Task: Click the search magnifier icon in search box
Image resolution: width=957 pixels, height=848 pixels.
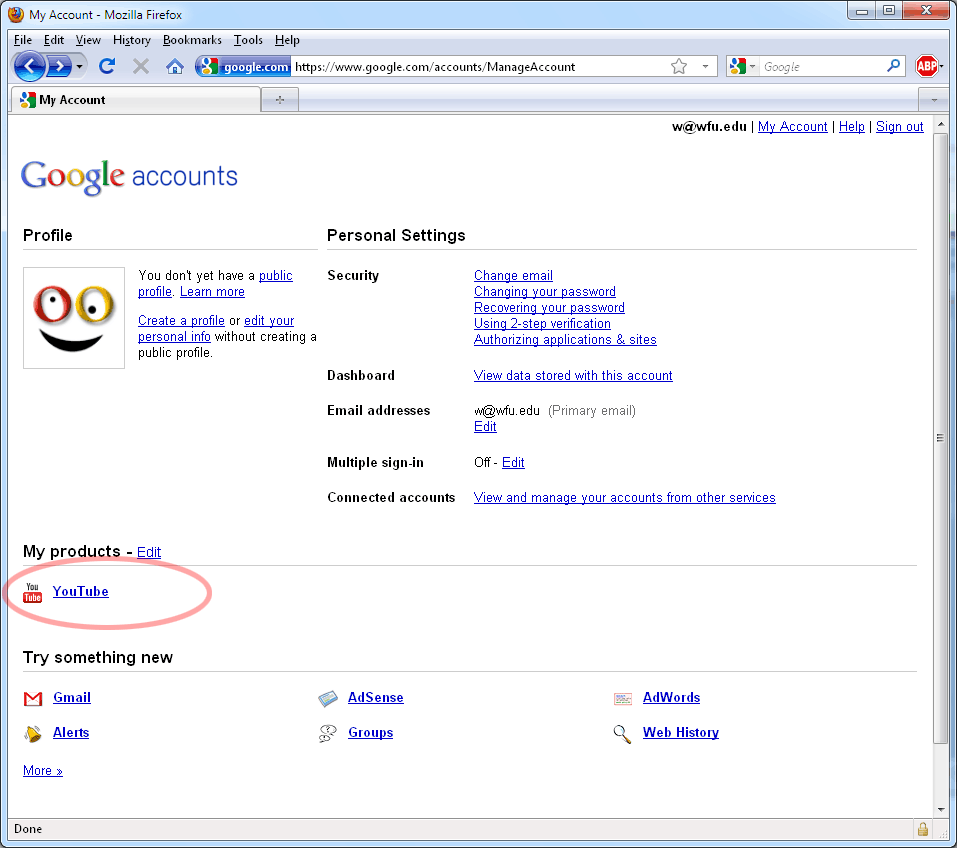Action: [x=894, y=65]
